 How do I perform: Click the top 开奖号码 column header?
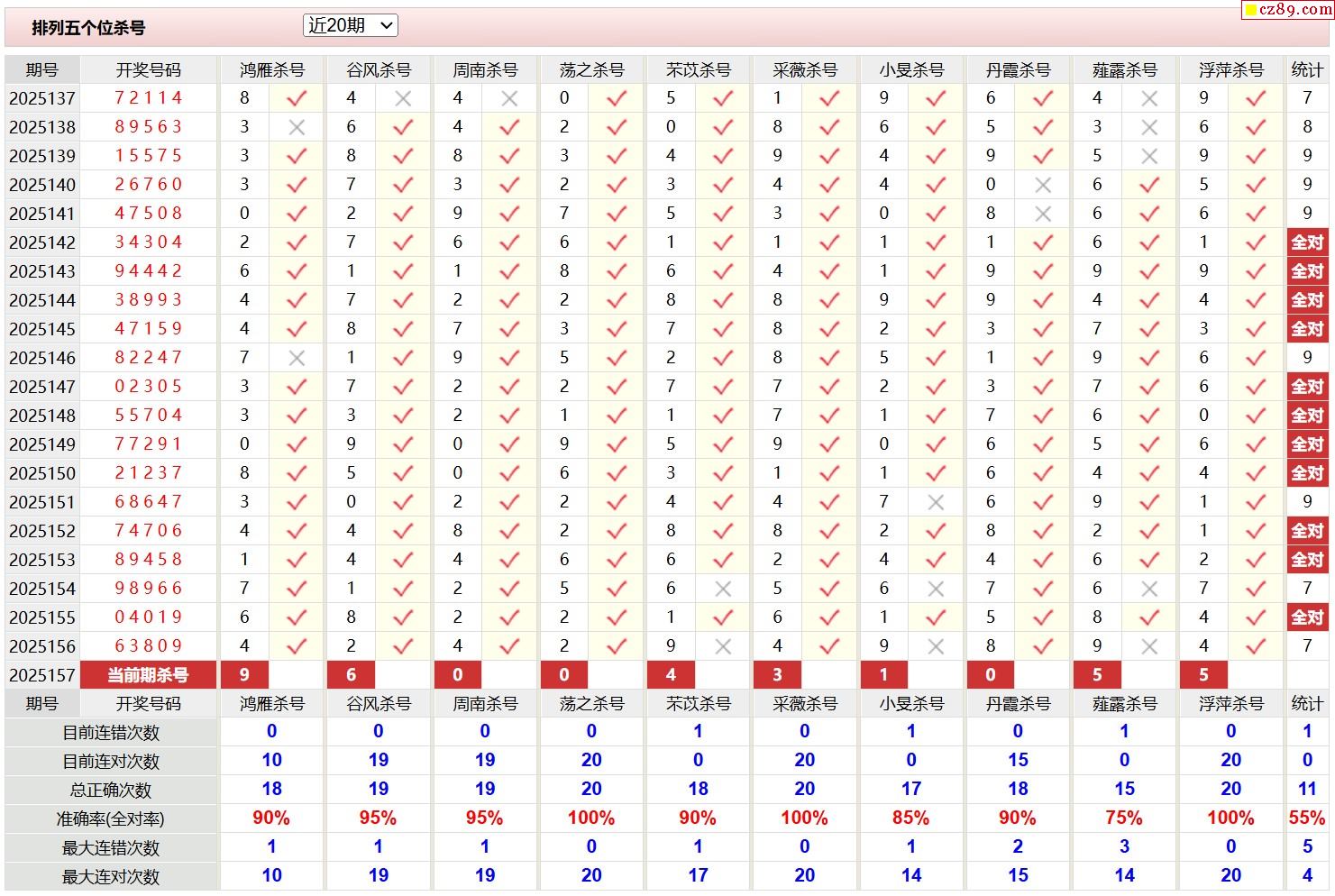tap(149, 69)
